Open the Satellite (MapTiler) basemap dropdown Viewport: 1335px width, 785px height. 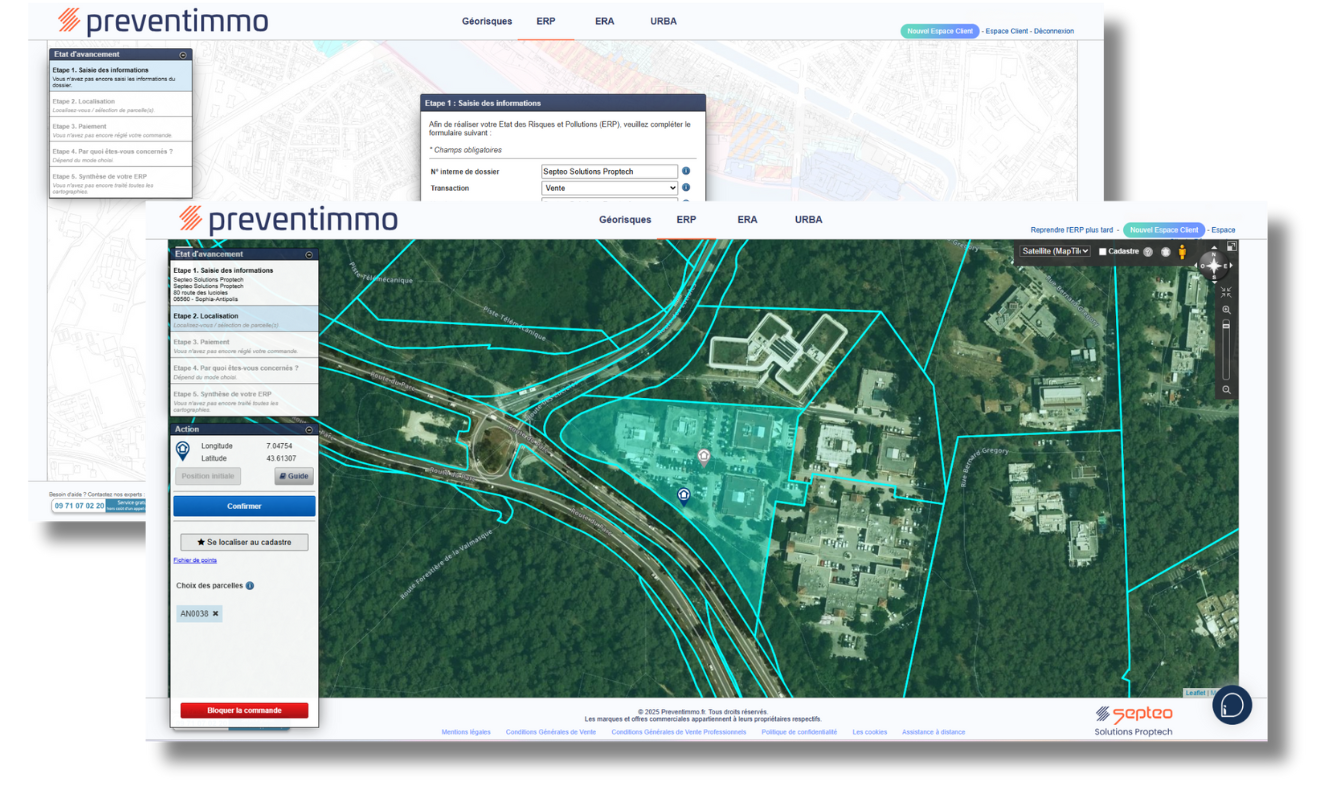coord(1055,252)
